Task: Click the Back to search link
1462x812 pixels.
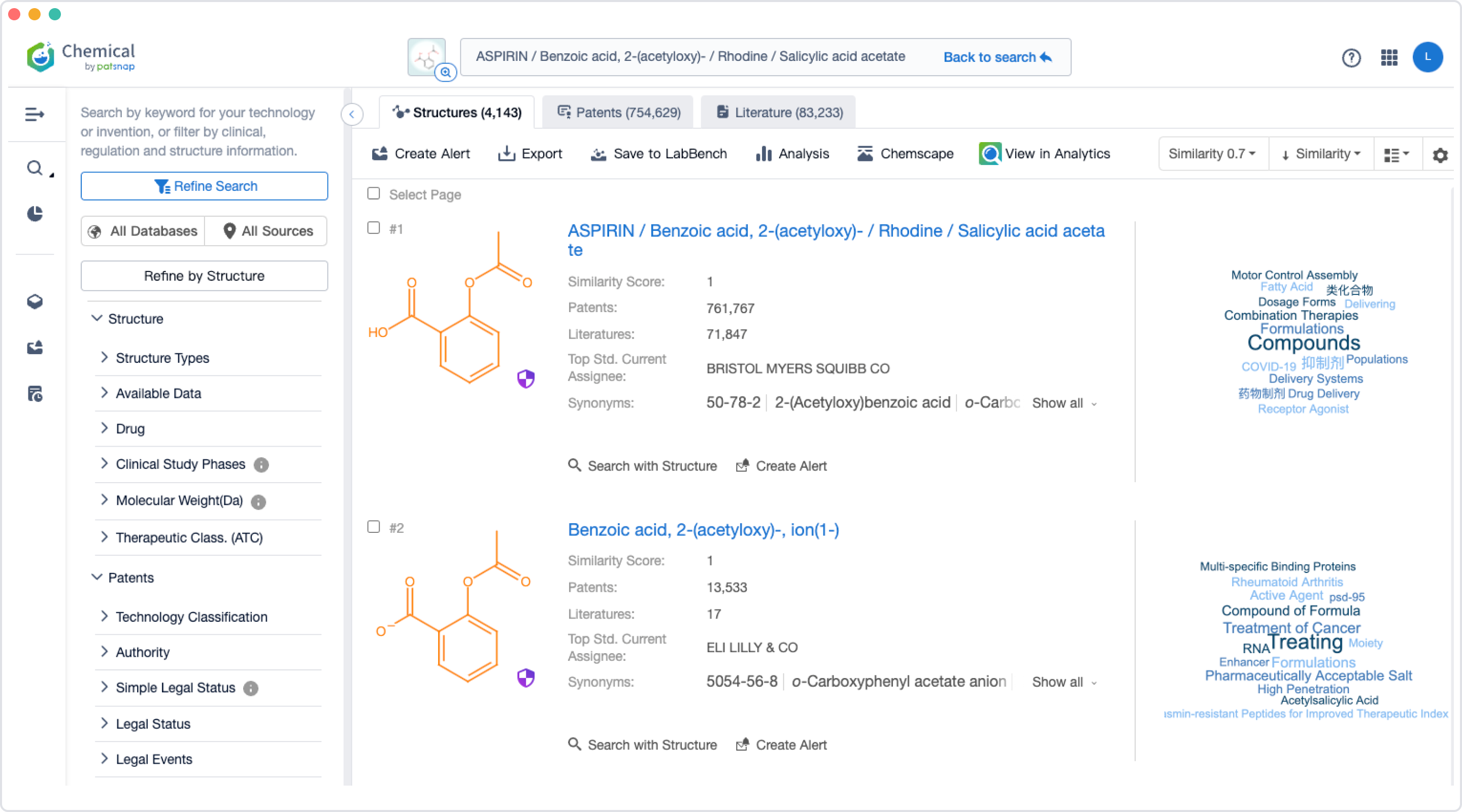Action: point(996,57)
